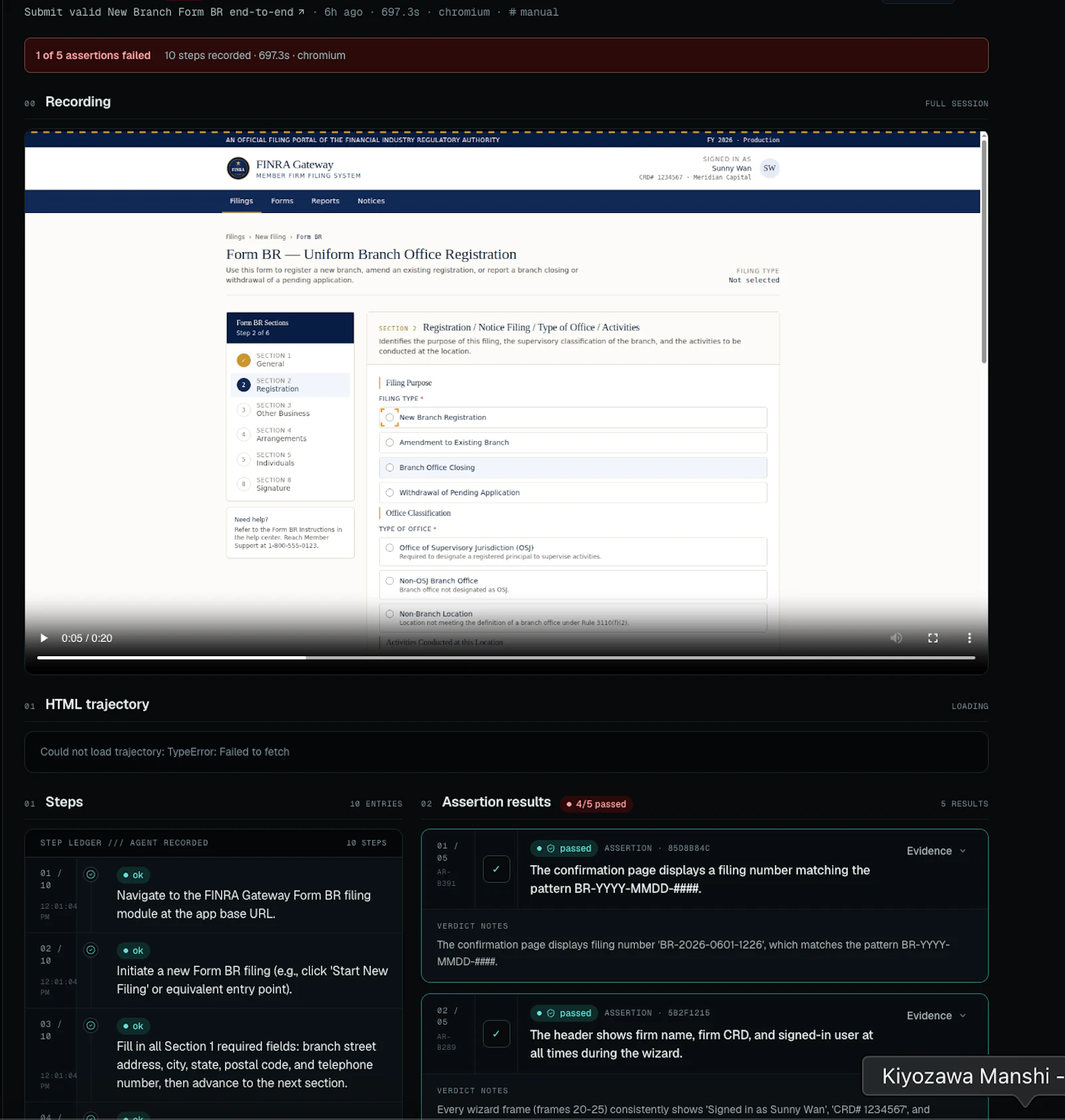Click step 01 status circle icon
The width and height of the screenshot is (1065, 1120).
point(91,874)
